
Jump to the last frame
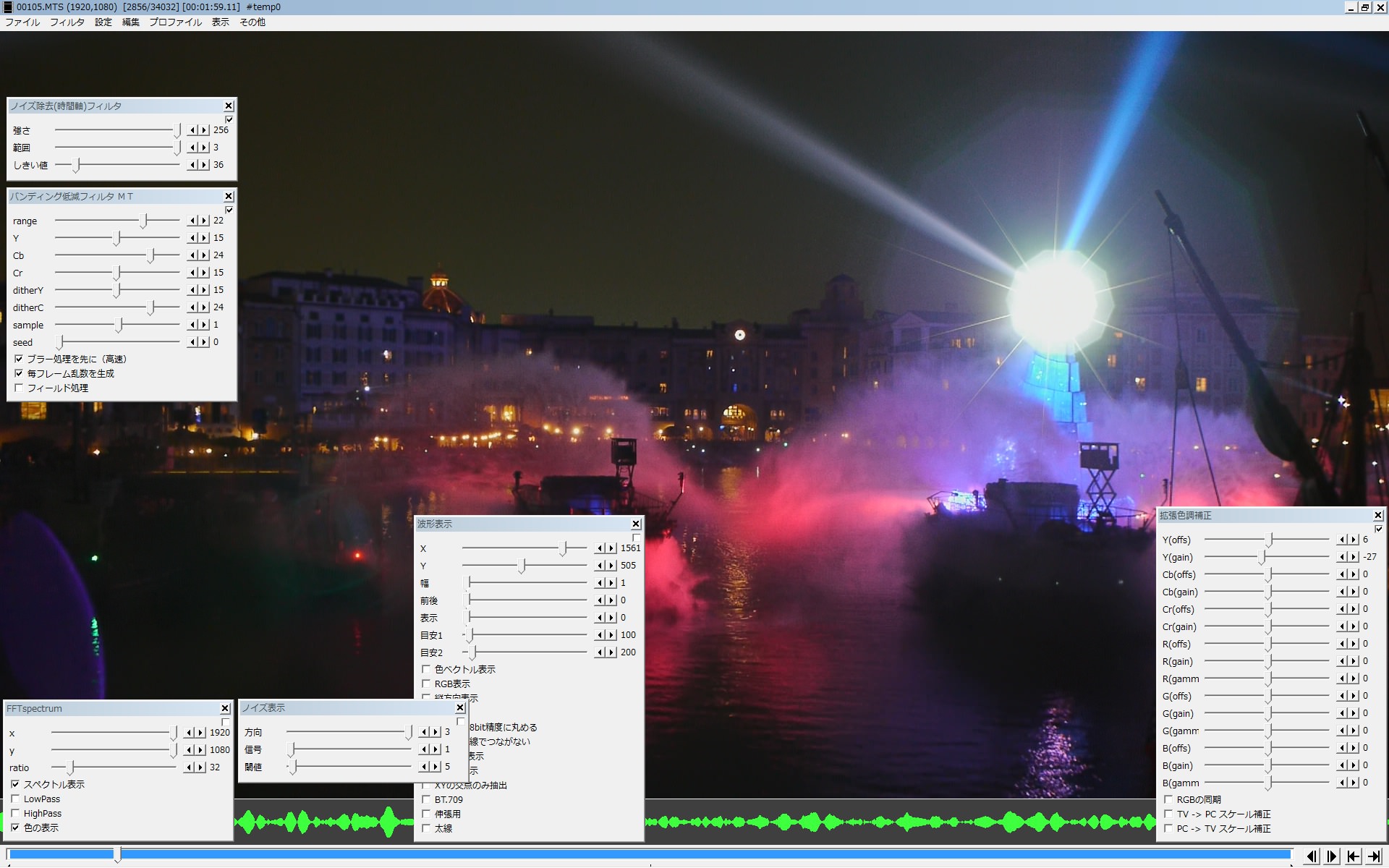pos(1374,856)
